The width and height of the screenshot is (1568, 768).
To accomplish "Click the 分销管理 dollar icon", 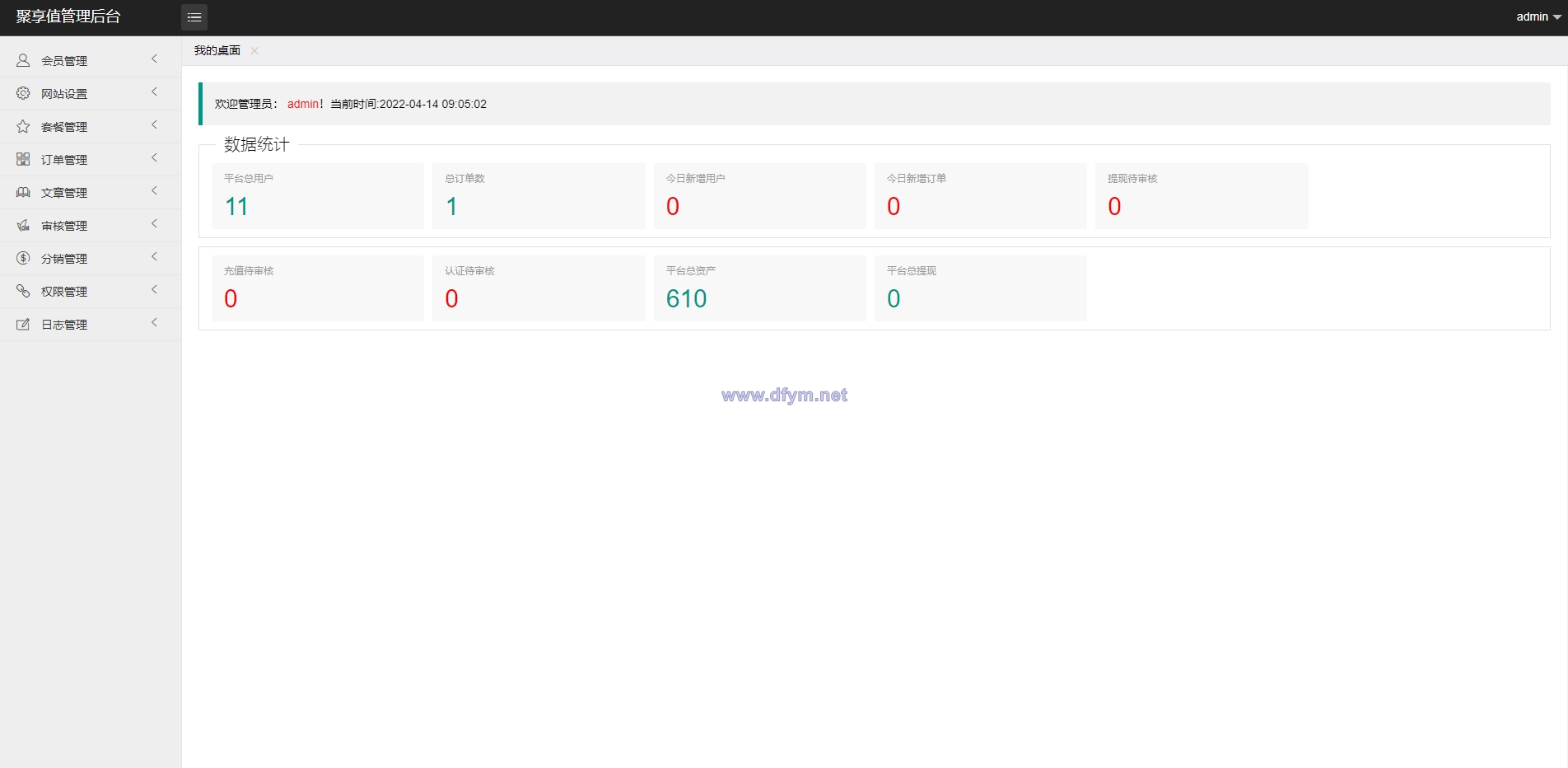I will pyautogui.click(x=23, y=258).
